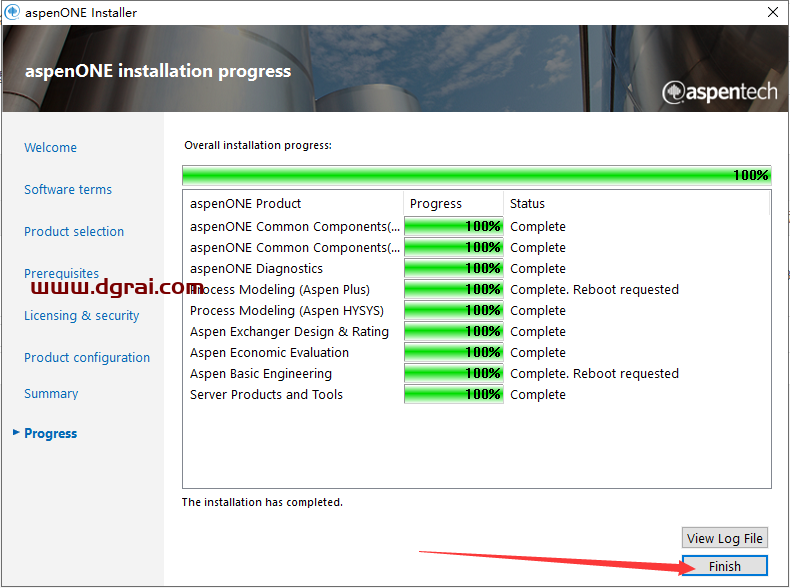Screen dimensions: 790x588
Task: Go to the Summary step
Action: click(x=51, y=394)
